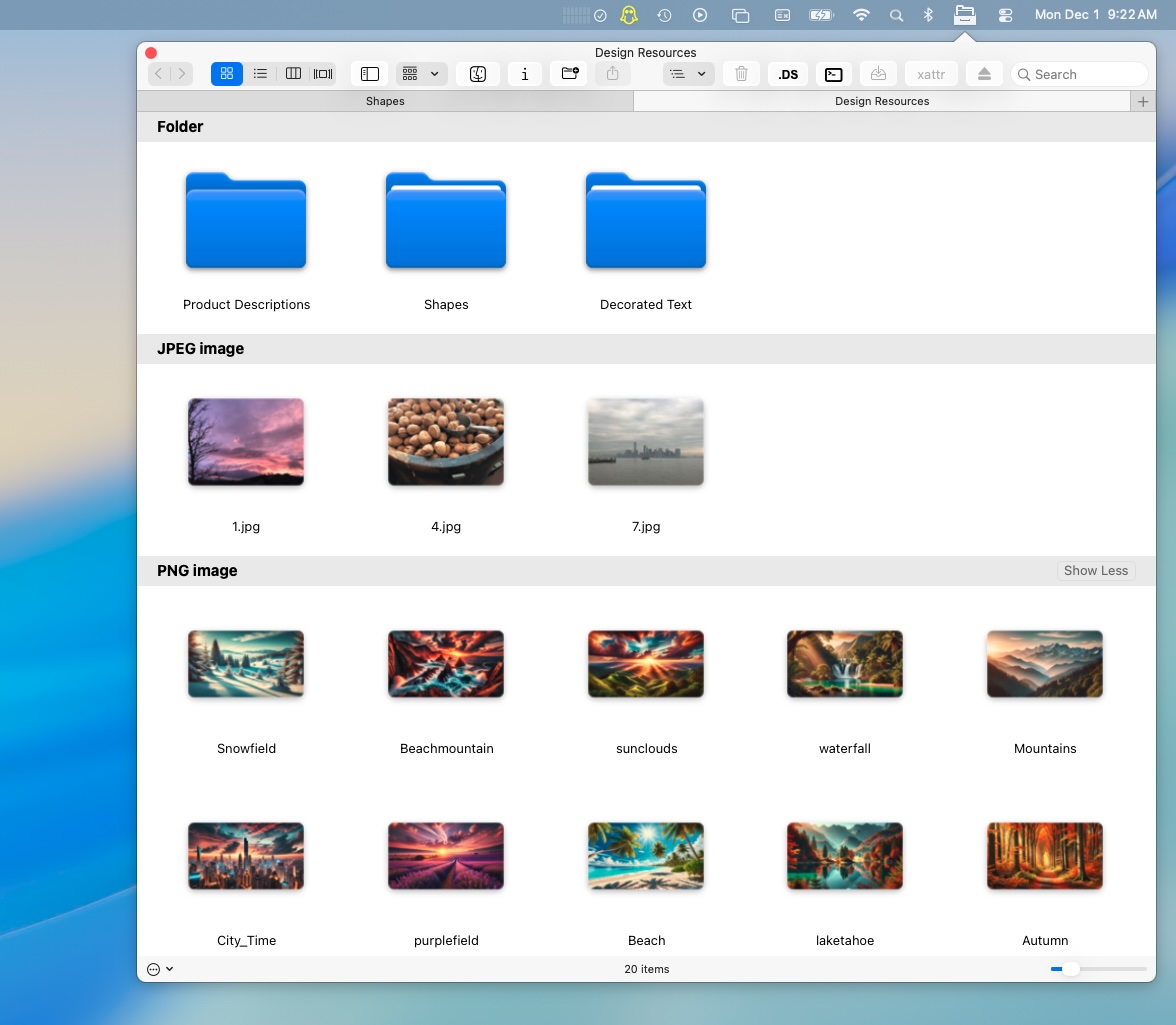Switch to gallery view

pos(322,73)
